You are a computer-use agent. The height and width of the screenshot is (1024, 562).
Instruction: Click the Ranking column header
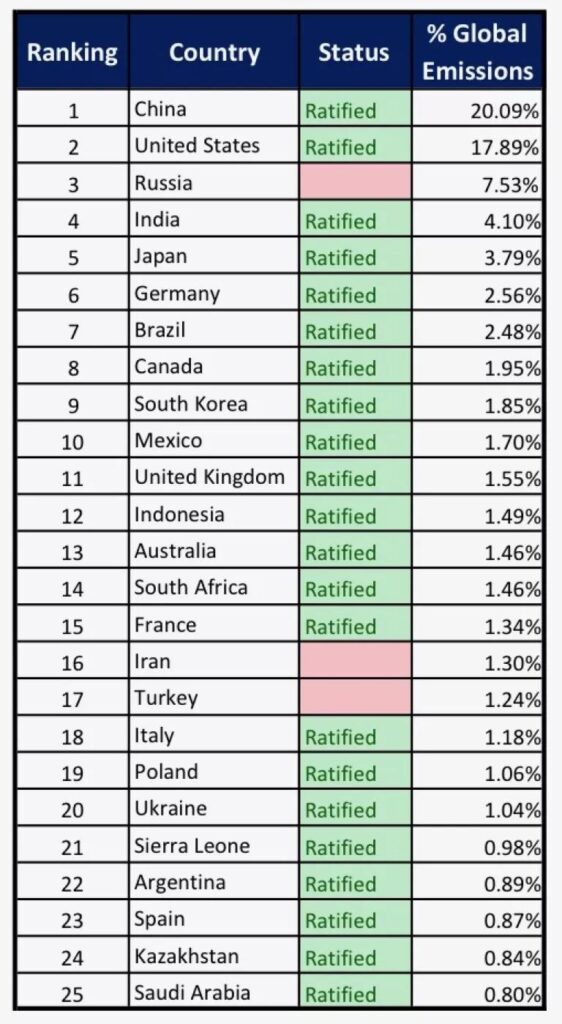72,51
